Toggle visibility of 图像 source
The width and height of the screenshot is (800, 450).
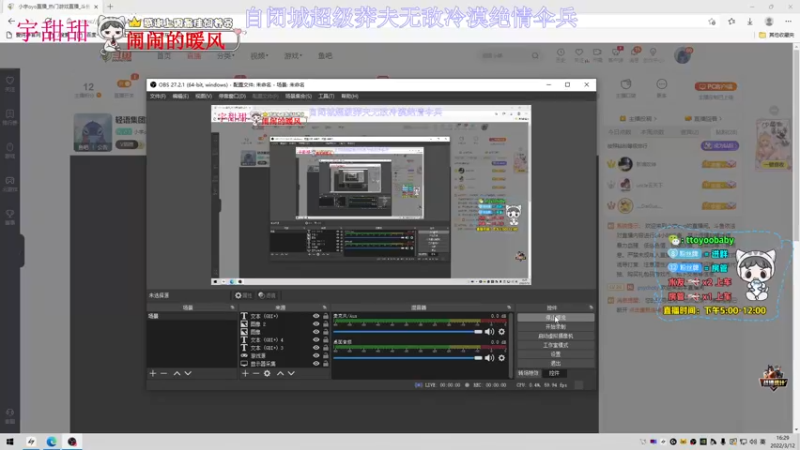click(316, 332)
